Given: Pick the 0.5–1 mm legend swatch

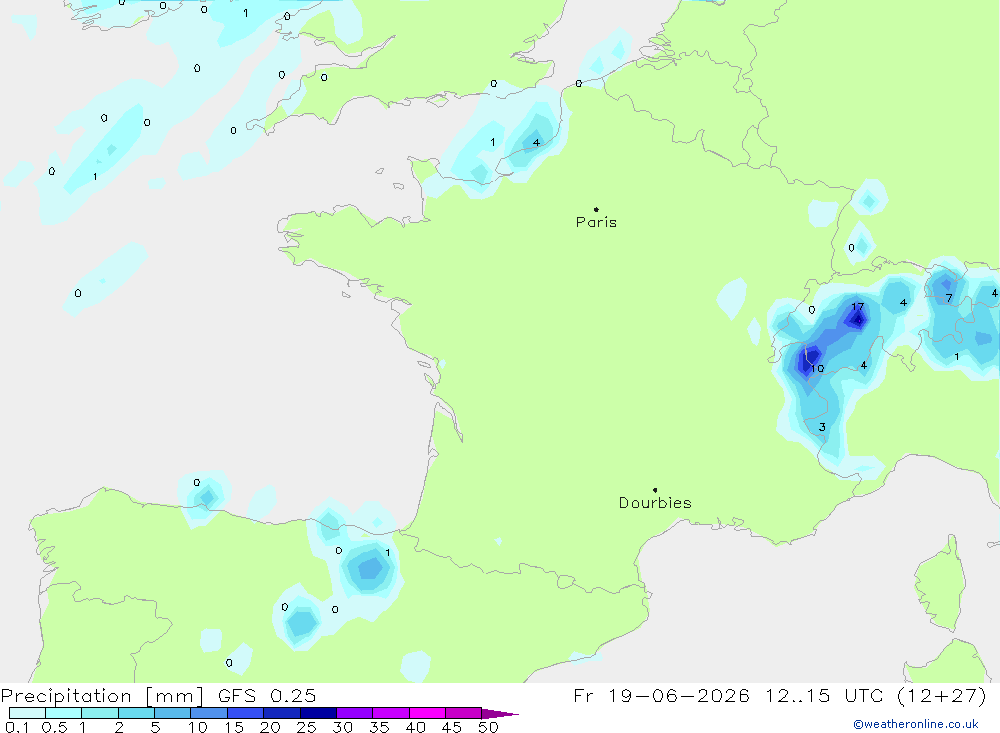Looking at the screenshot, I should [x=64, y=713].
